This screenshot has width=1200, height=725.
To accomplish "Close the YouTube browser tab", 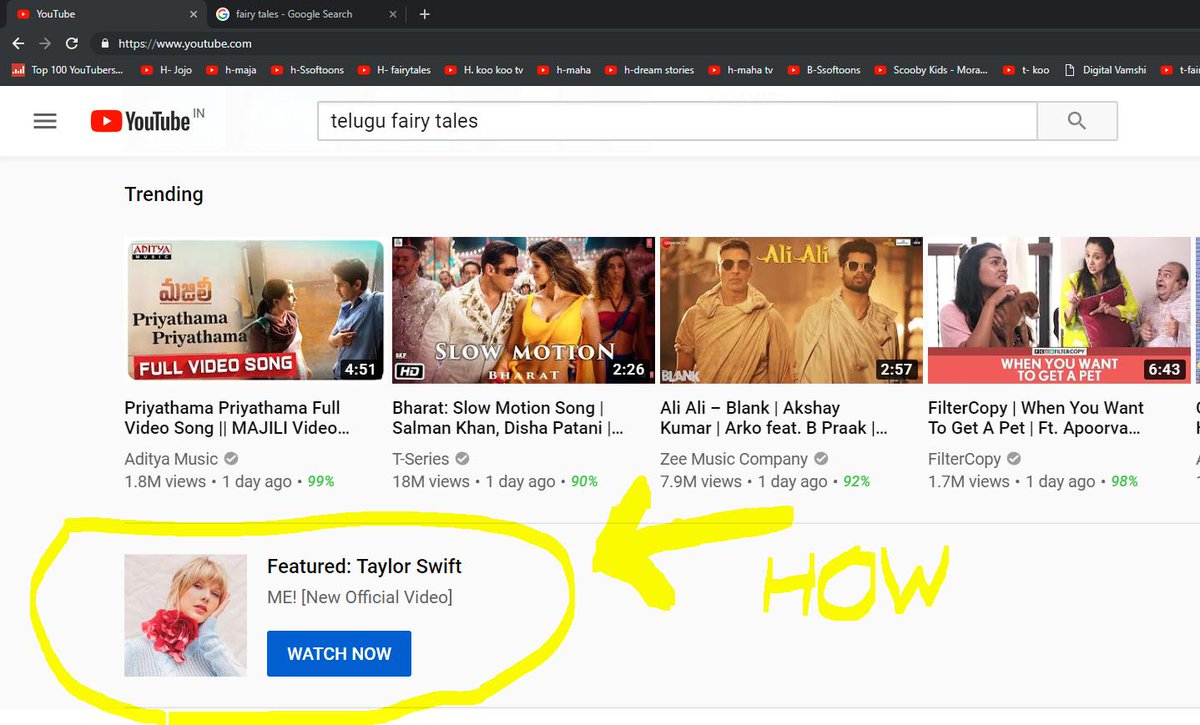I will pos(194,14).
